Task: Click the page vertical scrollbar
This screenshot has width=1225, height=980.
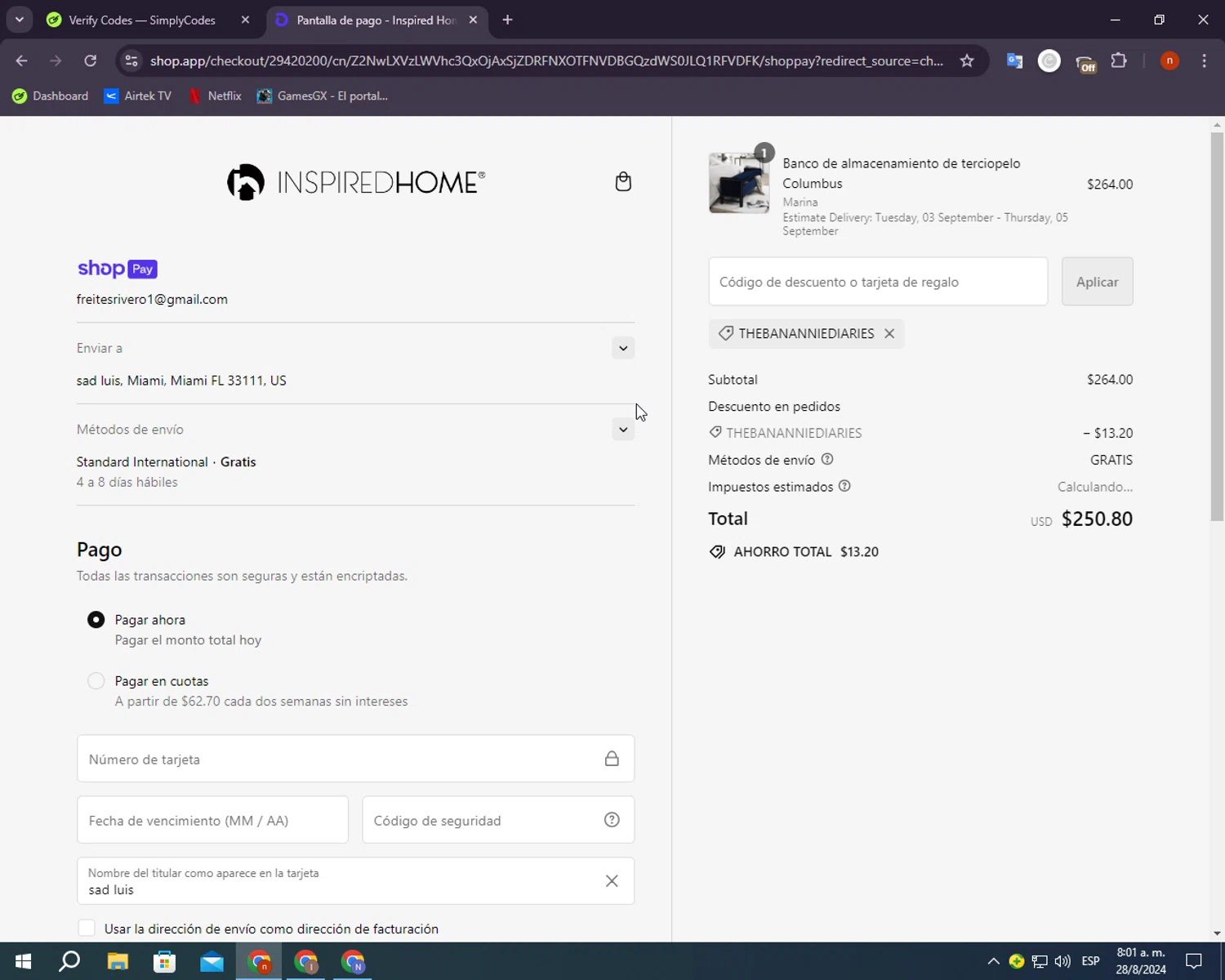Action: (x=1217, y=327)
